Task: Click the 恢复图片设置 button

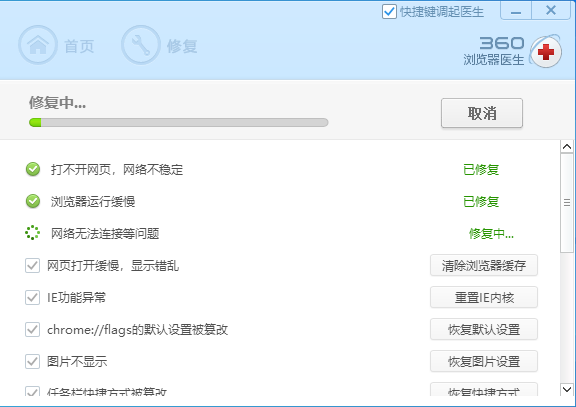Action: [484, 361]
